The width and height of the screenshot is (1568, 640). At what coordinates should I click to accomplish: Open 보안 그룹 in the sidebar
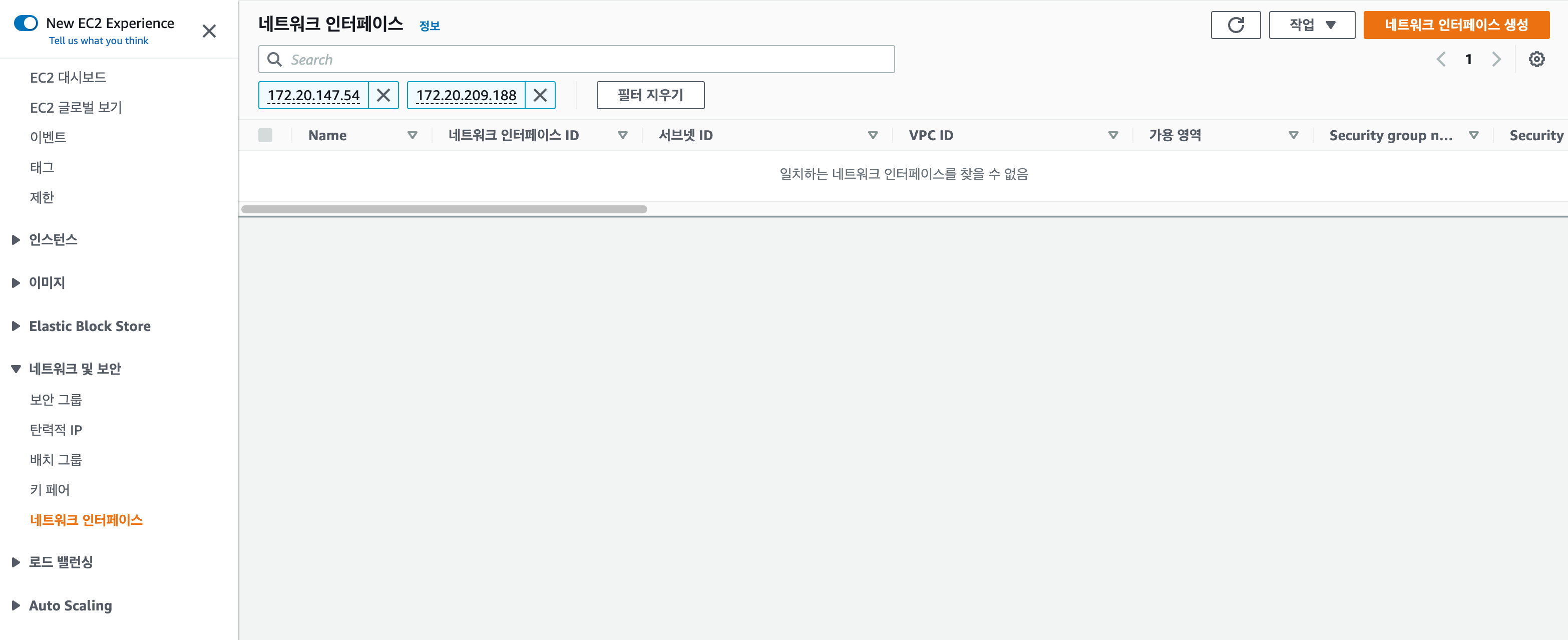pyautogui.click(x=56, y=400)
